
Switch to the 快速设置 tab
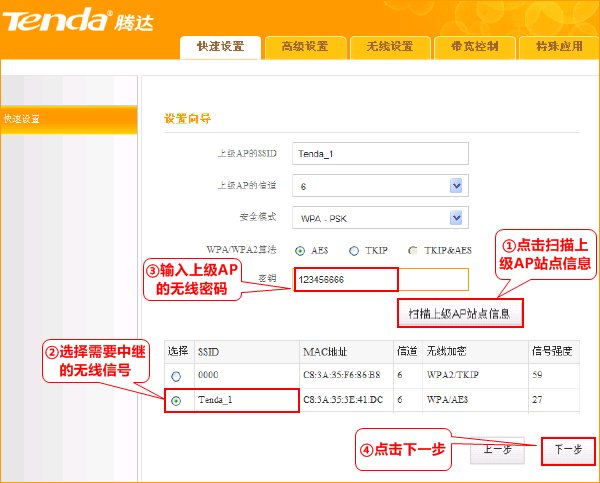[x=220, y=46]
